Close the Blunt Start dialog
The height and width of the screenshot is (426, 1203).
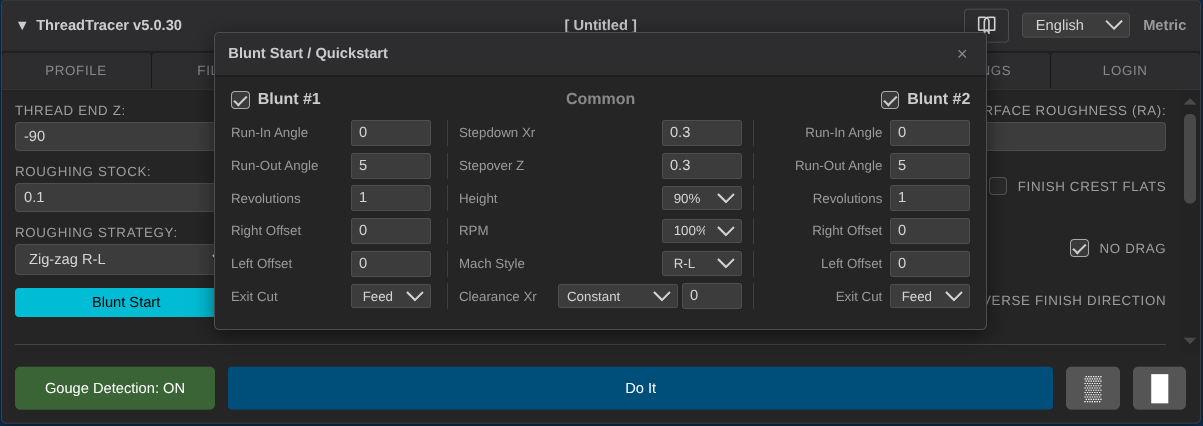click(x=962, y=54)
